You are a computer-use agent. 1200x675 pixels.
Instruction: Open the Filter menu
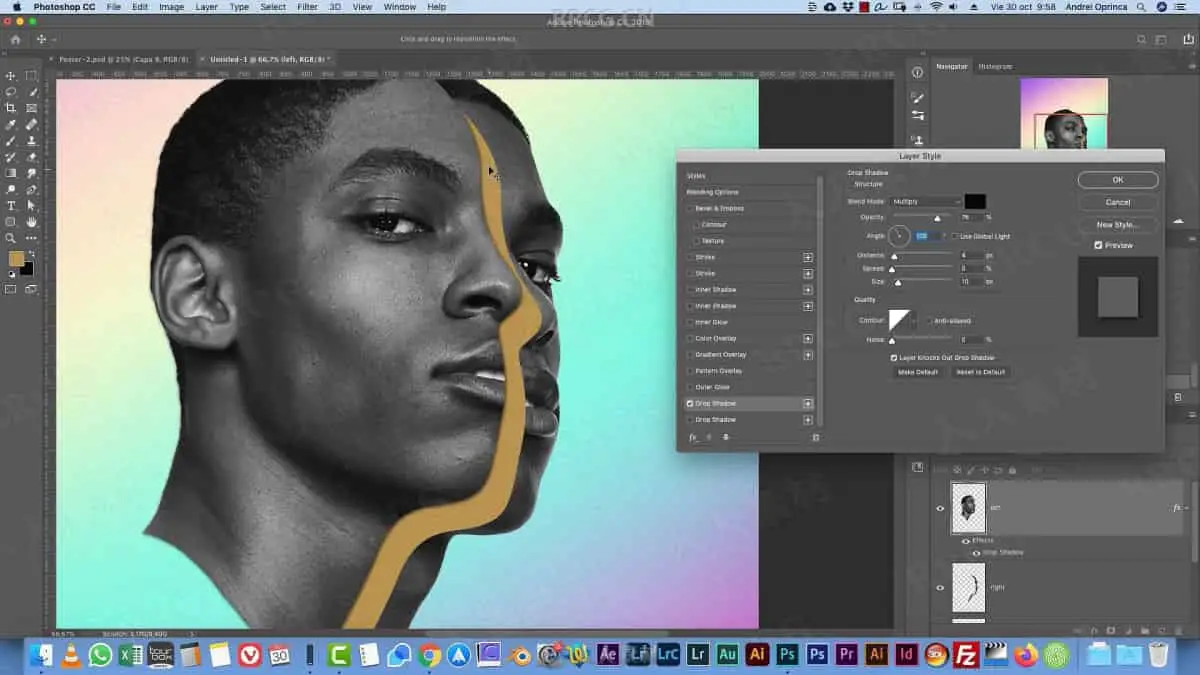click(307, 7)
